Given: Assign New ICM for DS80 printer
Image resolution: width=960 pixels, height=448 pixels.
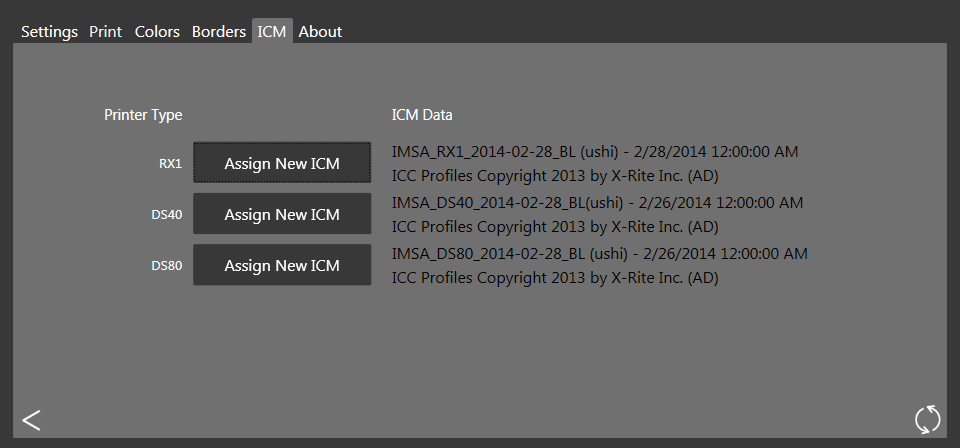Looking at the screenshot, I should (x=282, y=265).
